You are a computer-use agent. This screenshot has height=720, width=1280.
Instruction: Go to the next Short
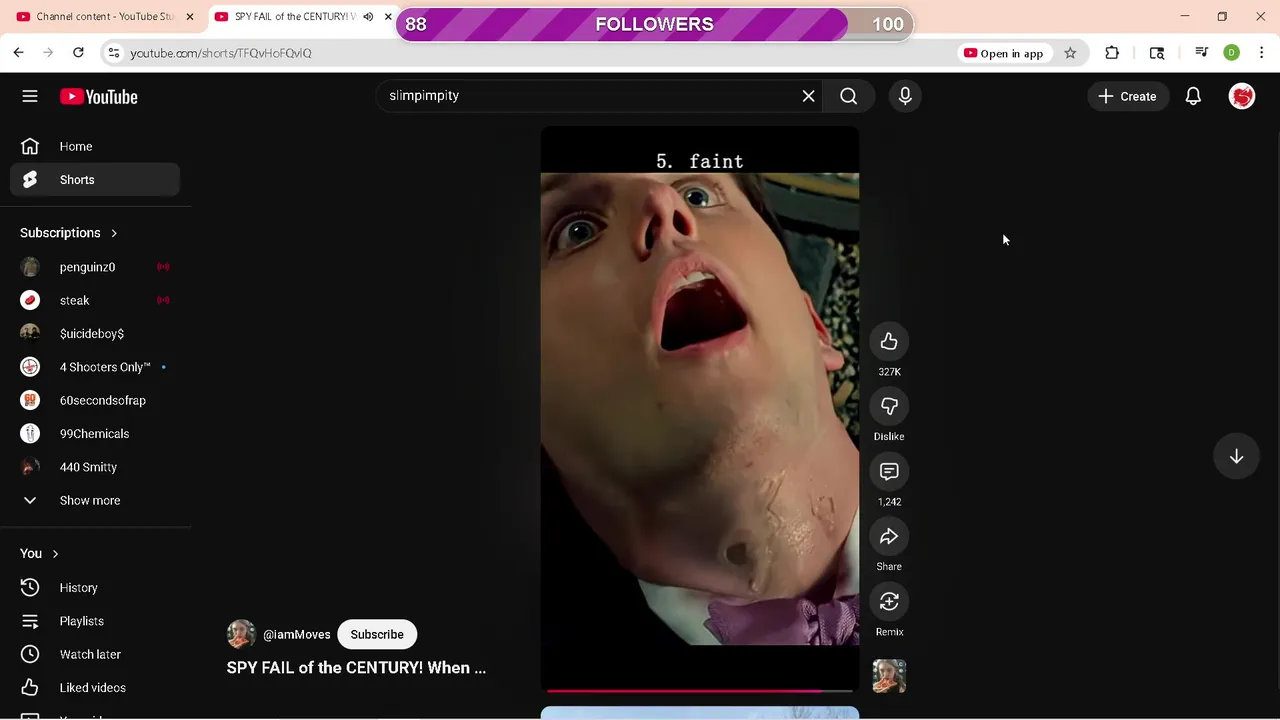coord(1236,456)
